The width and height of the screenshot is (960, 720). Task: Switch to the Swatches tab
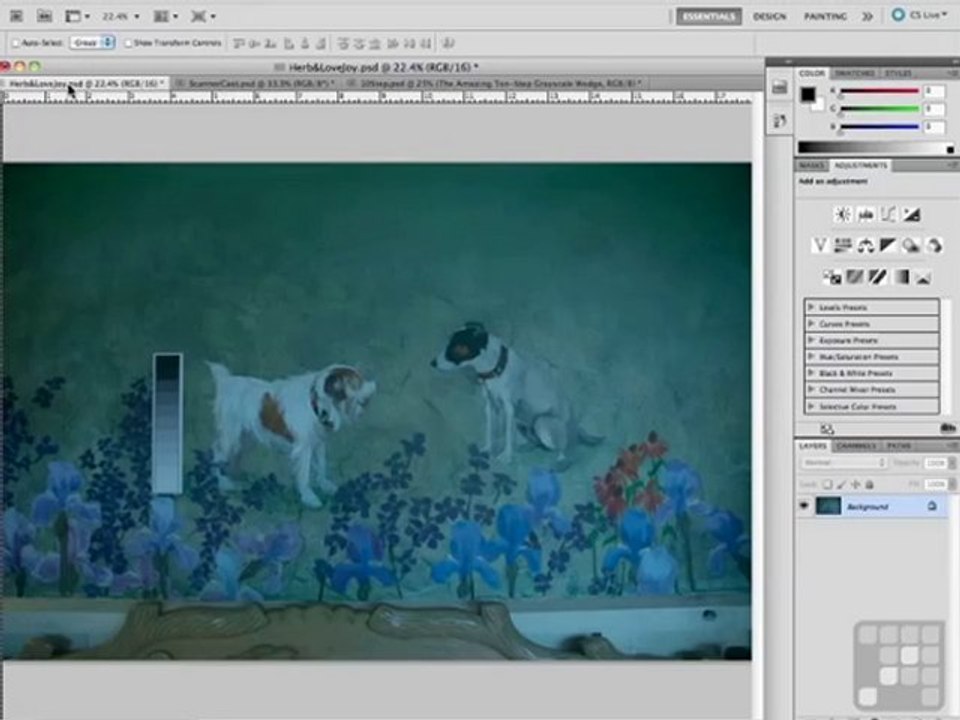(855, 73)
